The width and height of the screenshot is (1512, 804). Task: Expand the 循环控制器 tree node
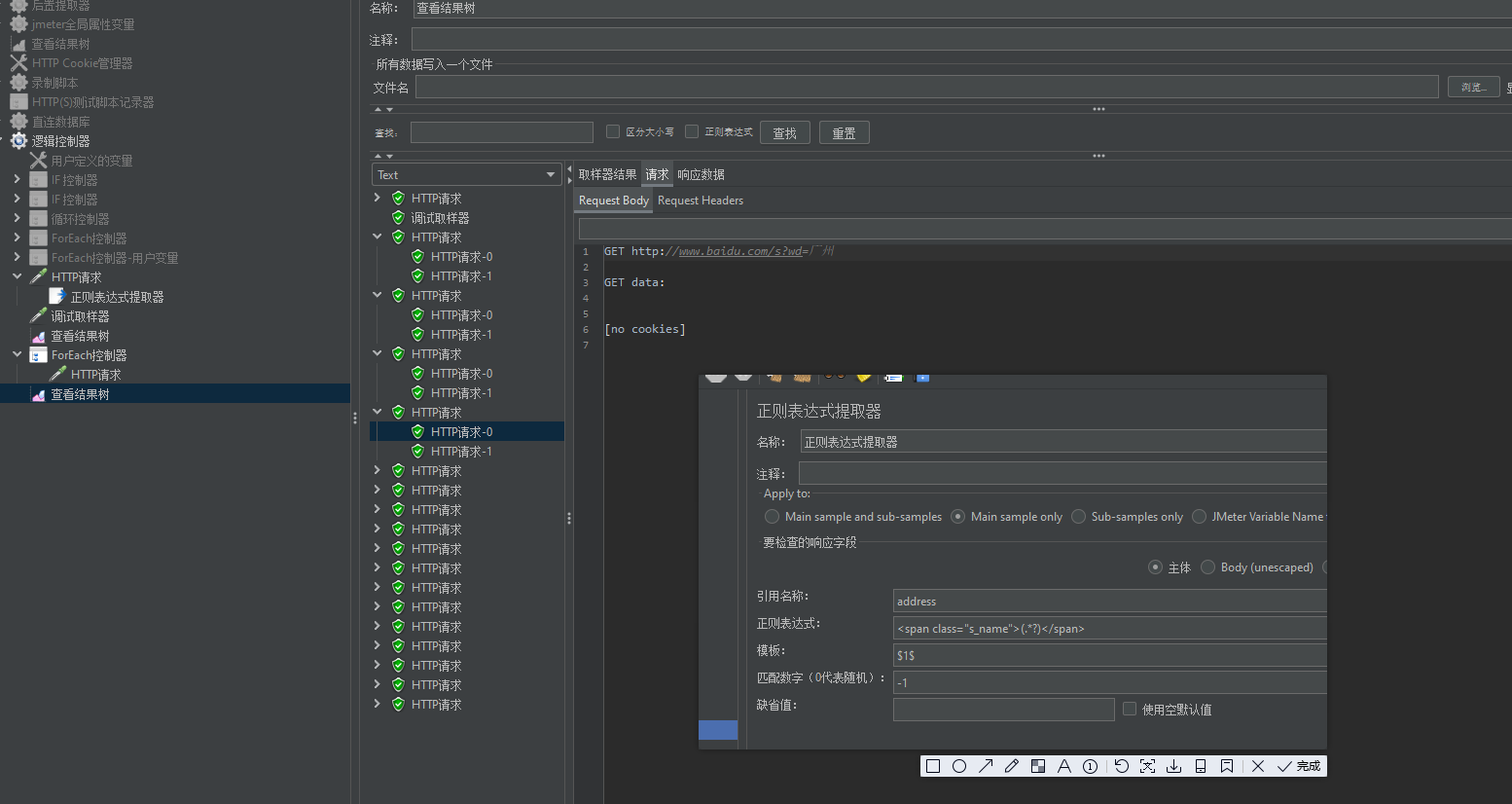pyautogui.click(x=17, y=218)
